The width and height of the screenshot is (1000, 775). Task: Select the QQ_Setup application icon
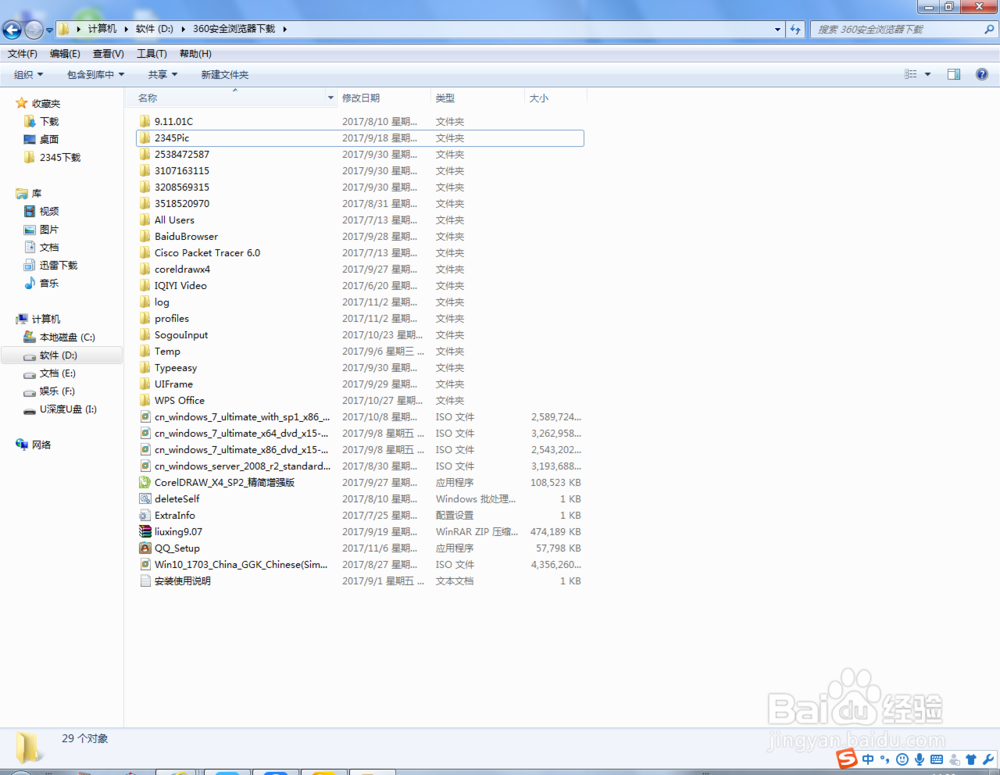pyautogui.click(x=145, y=548)
